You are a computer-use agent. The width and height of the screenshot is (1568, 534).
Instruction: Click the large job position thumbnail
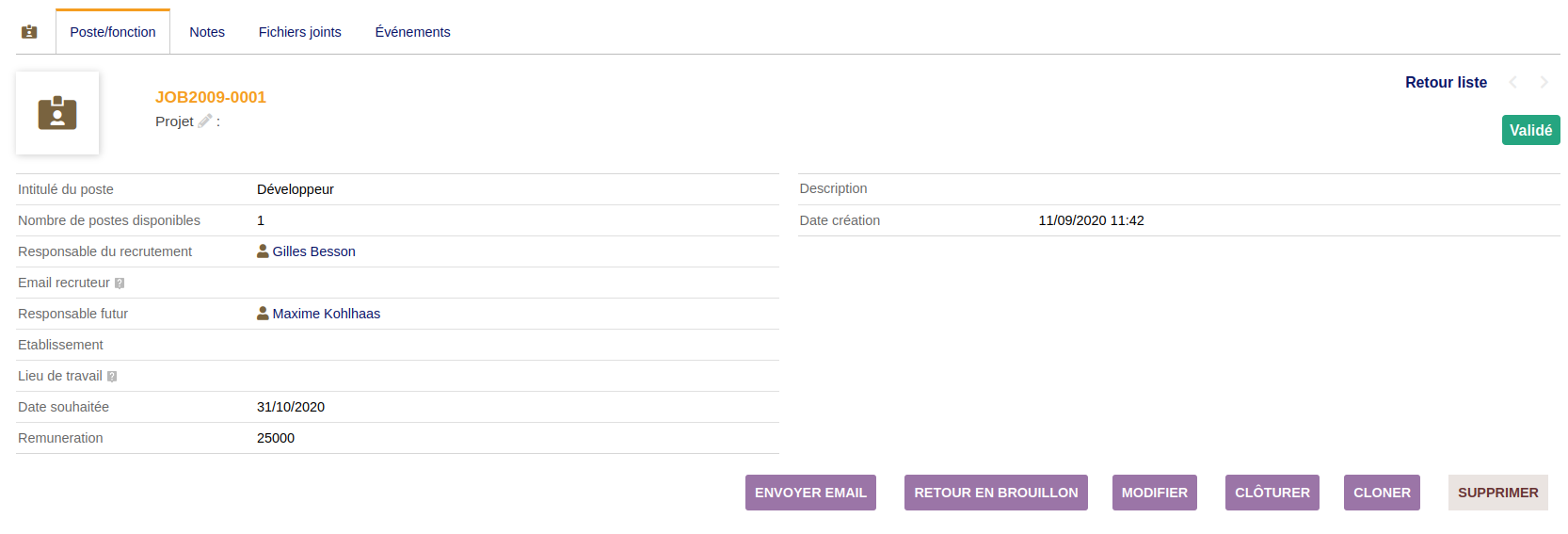(x=57, y=113)
